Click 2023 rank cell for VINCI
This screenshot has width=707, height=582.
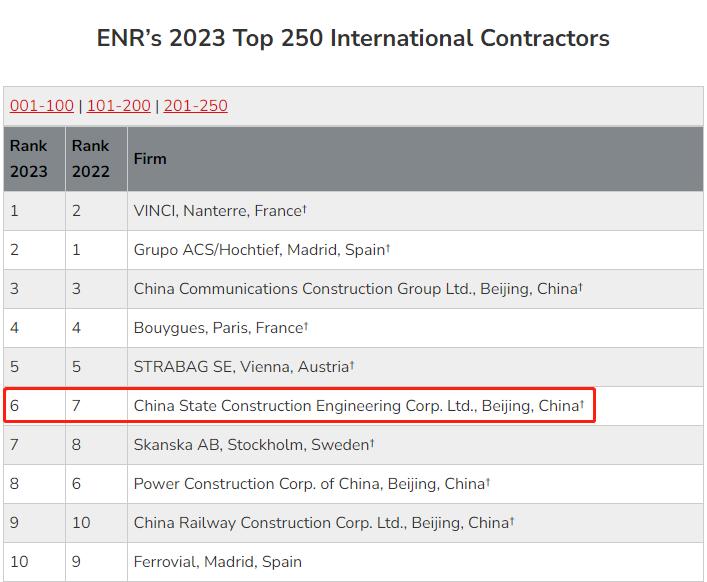click(x=15, y=211)
